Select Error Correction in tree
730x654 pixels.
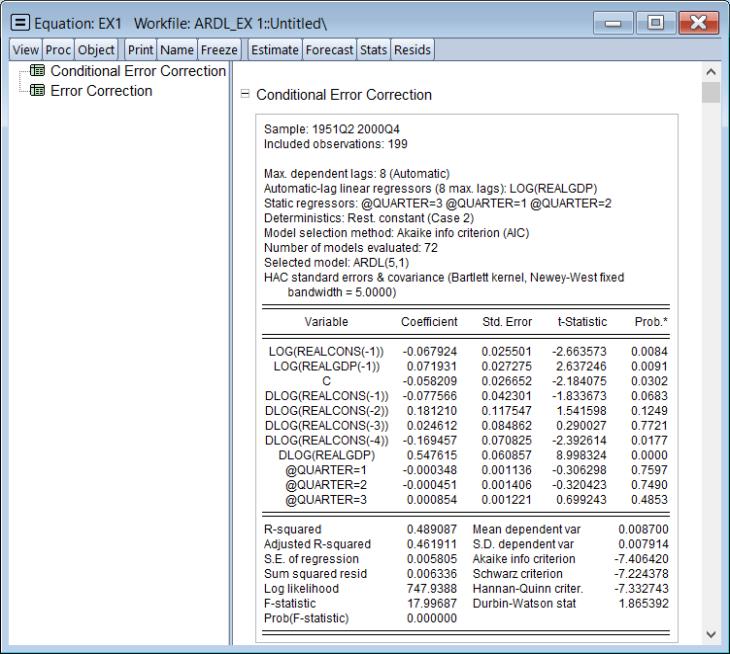(101, 91)
